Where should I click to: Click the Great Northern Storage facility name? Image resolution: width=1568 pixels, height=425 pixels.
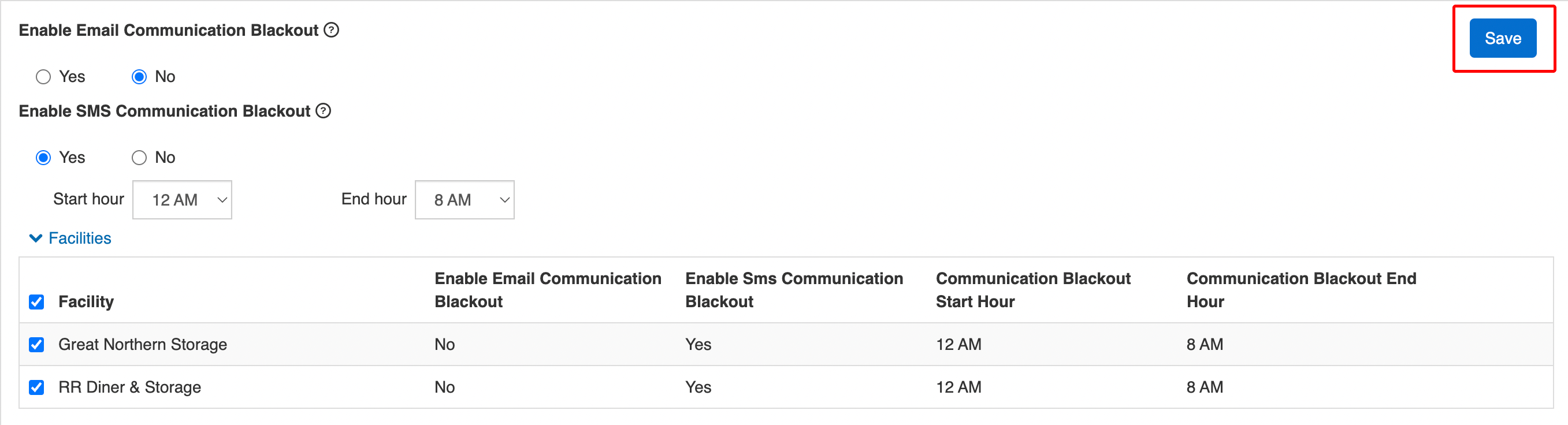(x=143, y=345)
